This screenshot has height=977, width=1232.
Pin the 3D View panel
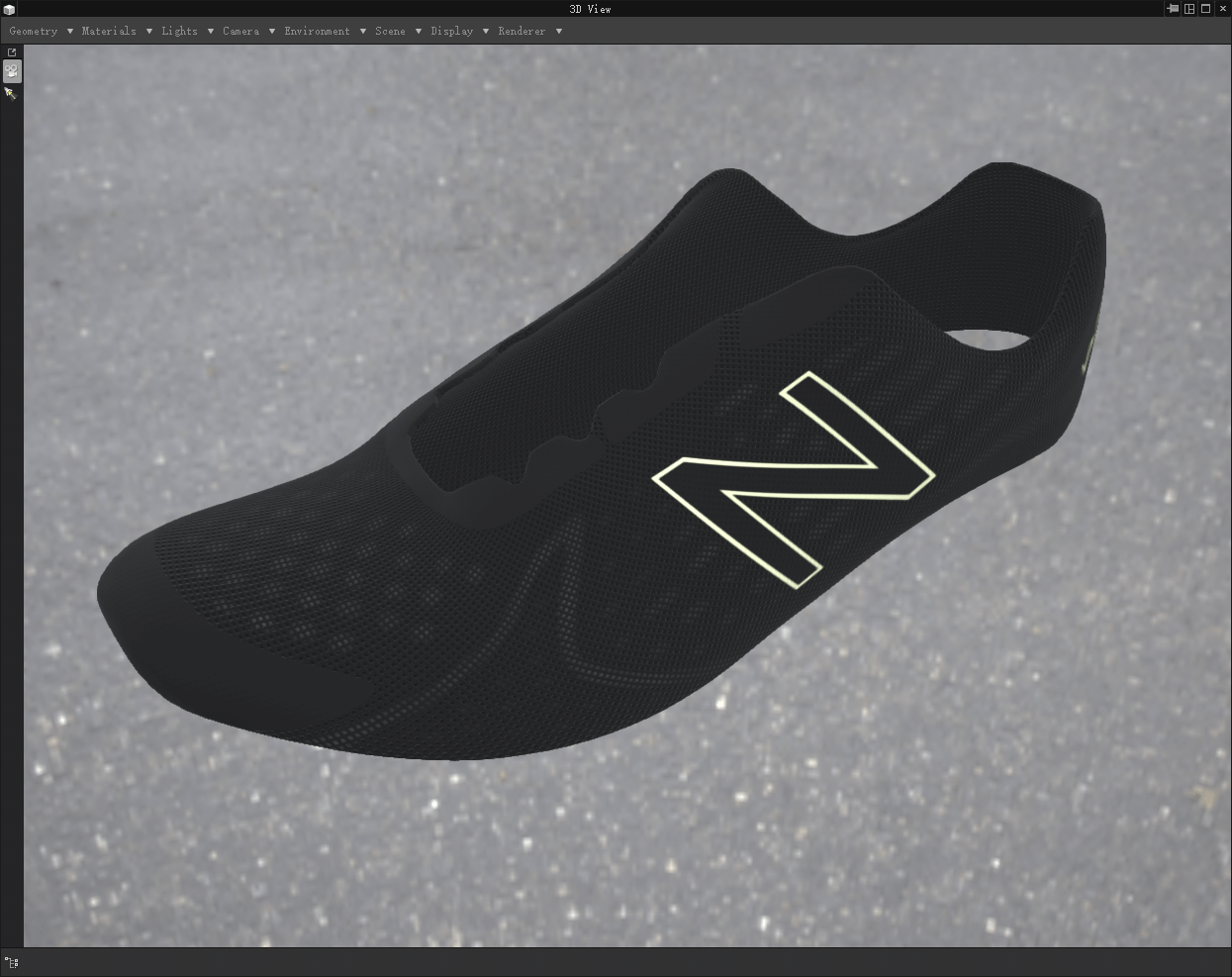(x=1173, y=9)
